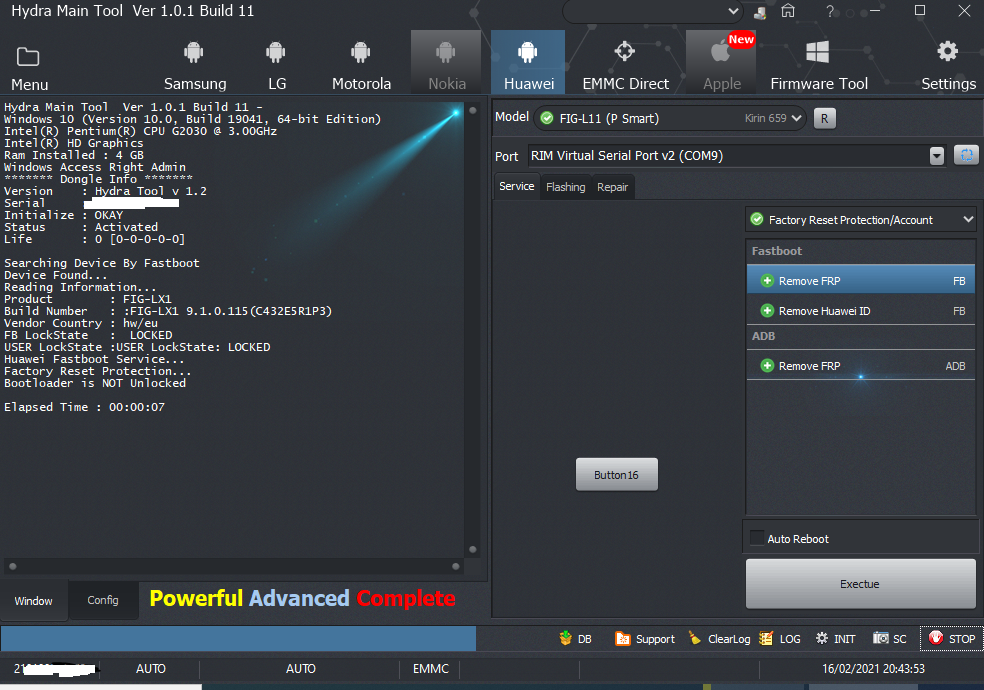The width and height of the screenshot is (984, 690).
Task: Click plus icon for Remove Huawei ID
Action: tap(767, 310)
